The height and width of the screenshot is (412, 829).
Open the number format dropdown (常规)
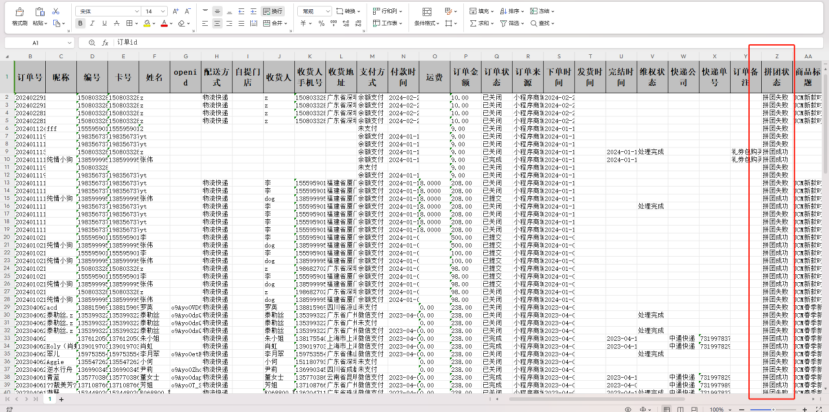pyautogui.click(x=314, y=11)
